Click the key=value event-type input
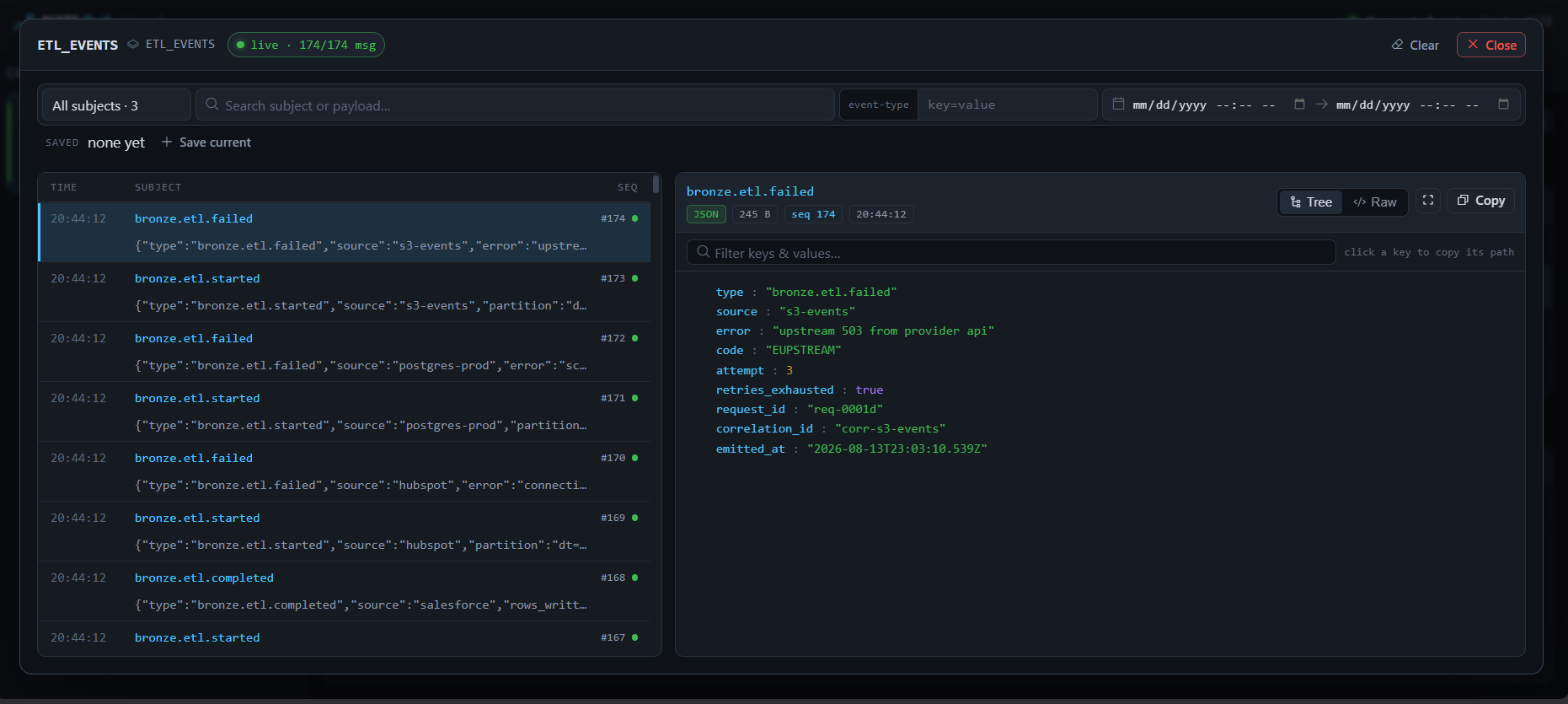Viewport: 1568px width, 704px height. coord(1007,105)
